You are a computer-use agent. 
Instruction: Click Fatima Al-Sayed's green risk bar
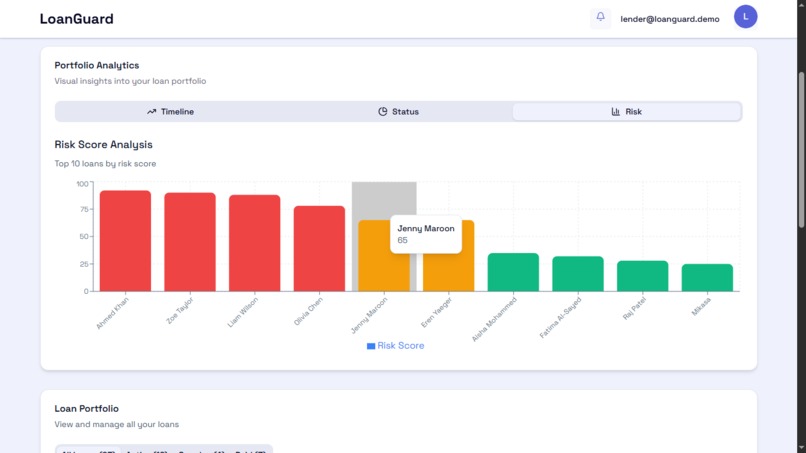point(578,274)
